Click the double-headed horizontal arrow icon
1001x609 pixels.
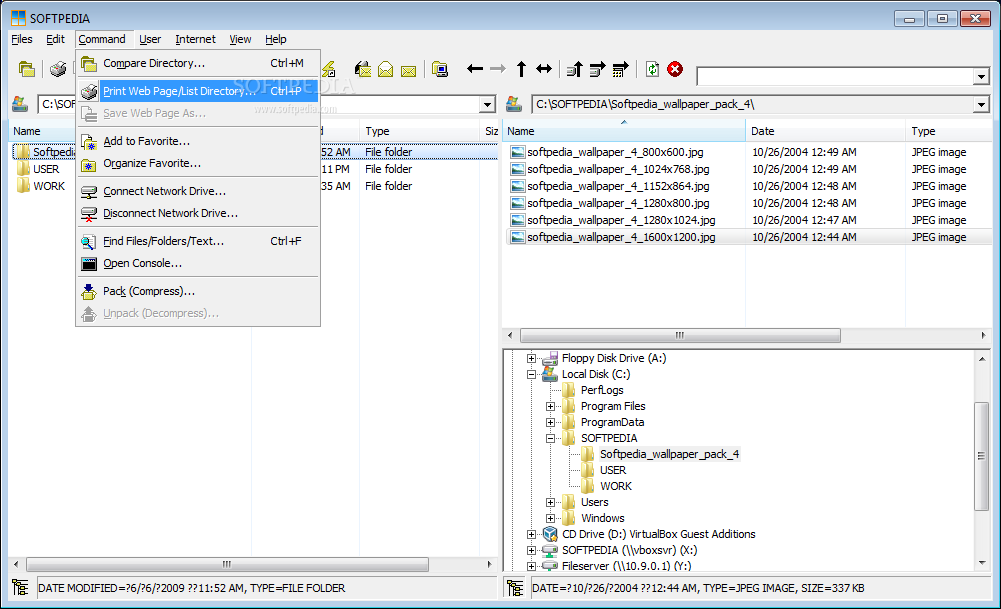click(x=544, y=68)
